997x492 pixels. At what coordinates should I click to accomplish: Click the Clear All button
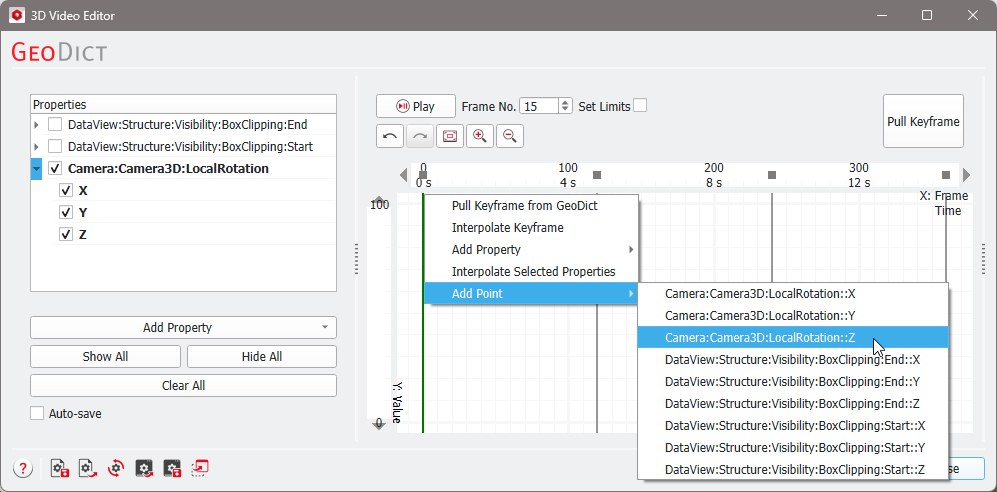point(183,386)
